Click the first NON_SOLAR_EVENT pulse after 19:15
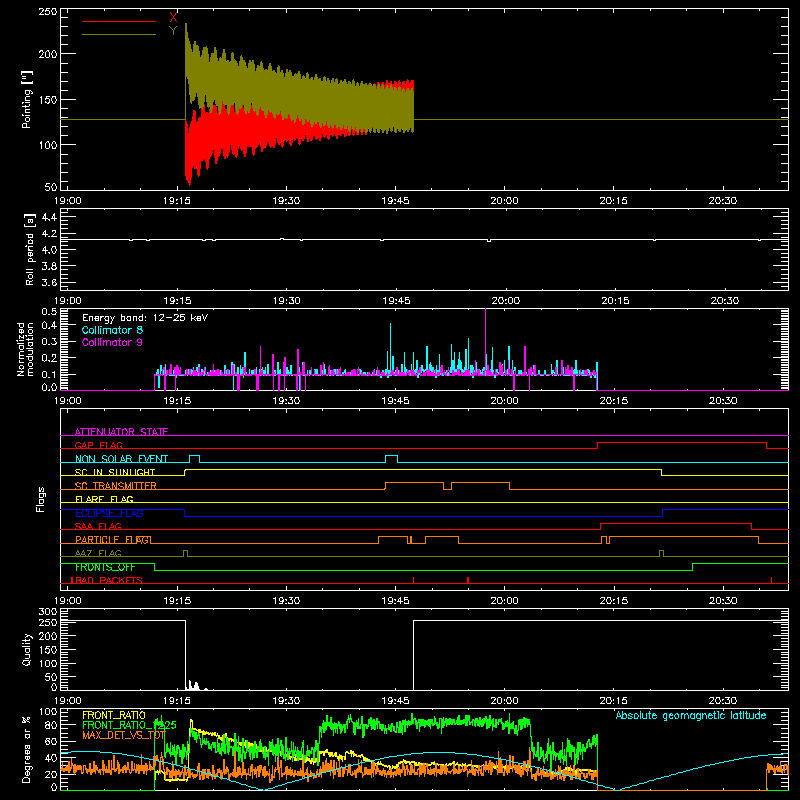Screen dimensions: 800x800 pos(194,459)
